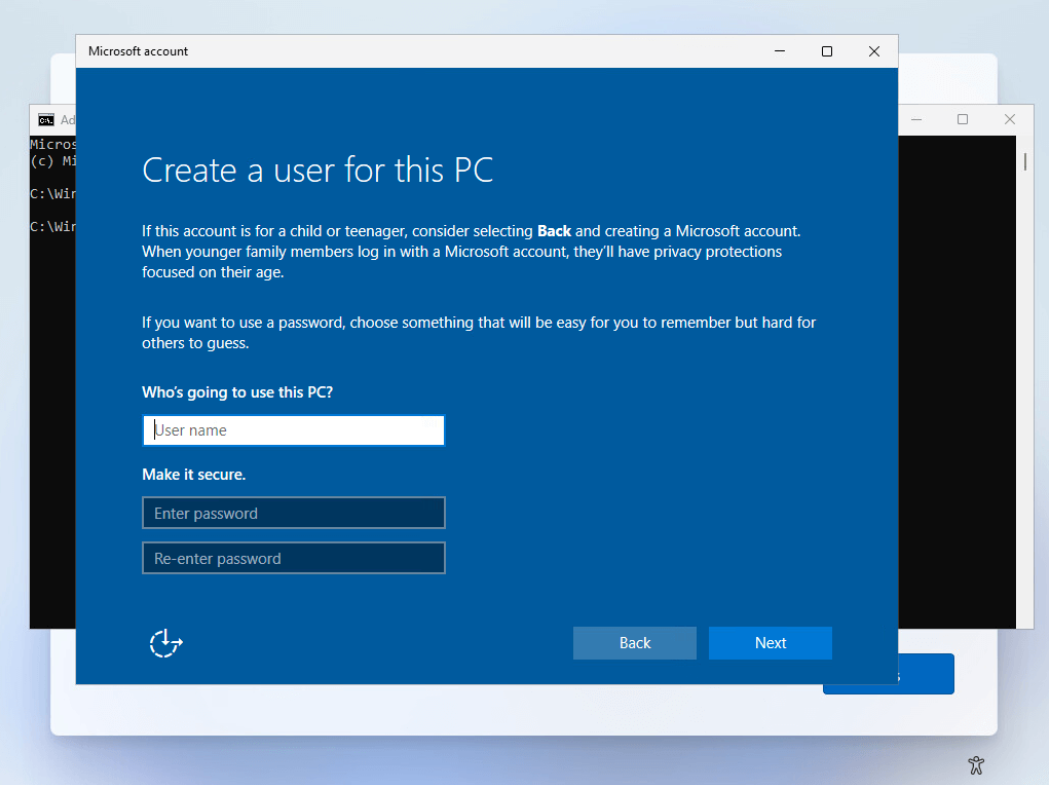The width and height of the screenshot is (1049, 785).
Task: Click the "Create a user for this PC" heading
Action: click(x=318, y=170)
